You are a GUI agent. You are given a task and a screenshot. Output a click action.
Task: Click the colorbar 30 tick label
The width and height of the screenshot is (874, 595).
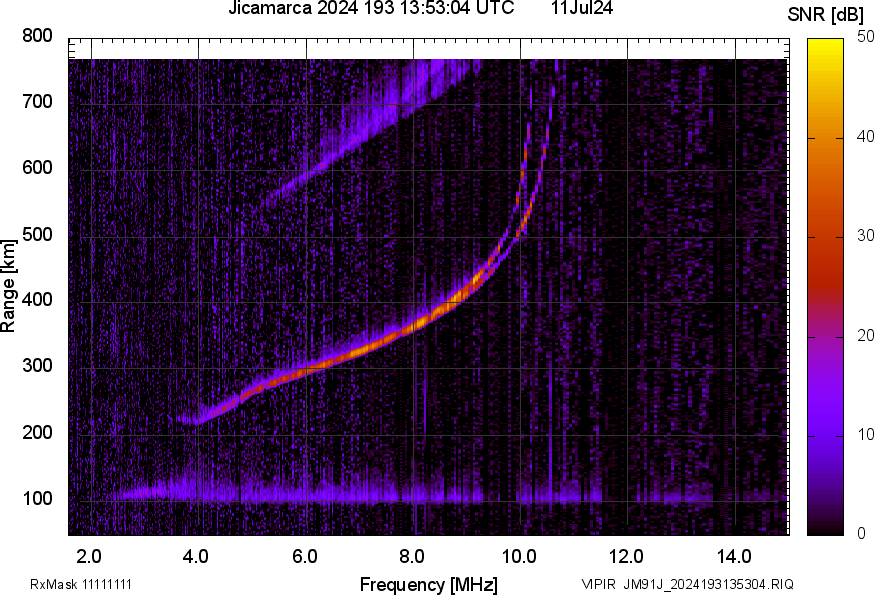click(x=865, y=235)
